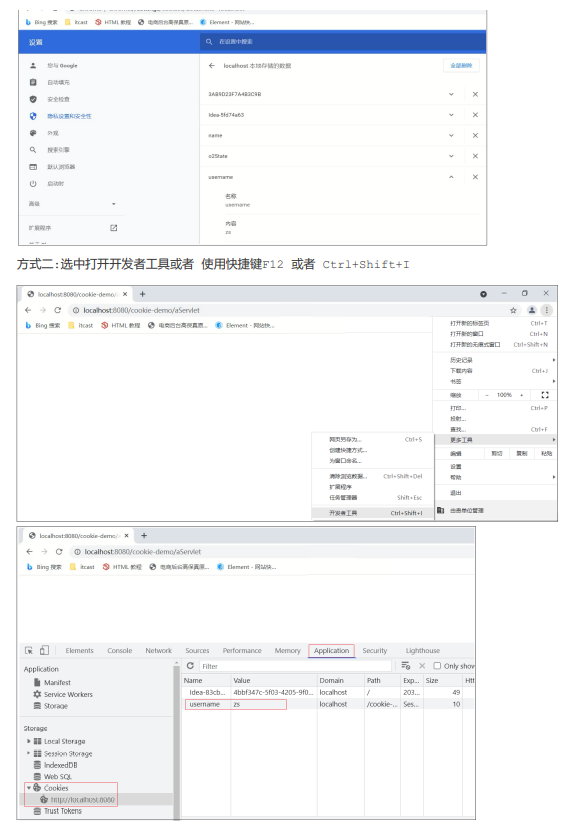Collapse the Cookies tree node arrow

coord(29,788)
